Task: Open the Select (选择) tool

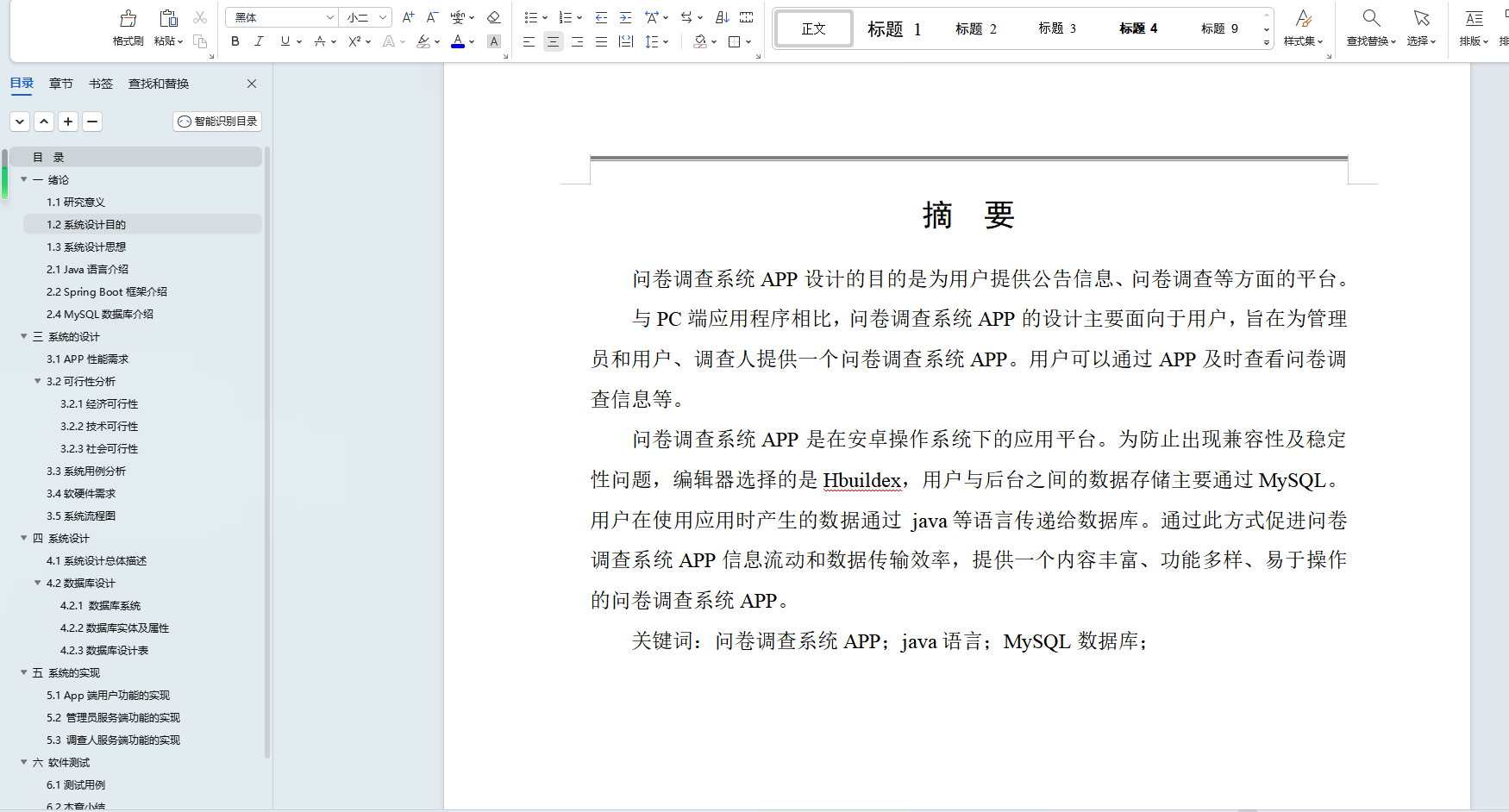Action: [x=1421, y=28]
